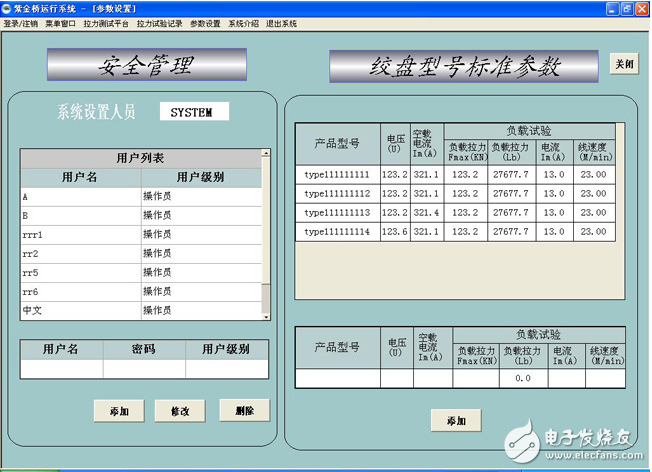Click 添加 button under winch parameters table
The image size is (652, 472).
point(456,421)
